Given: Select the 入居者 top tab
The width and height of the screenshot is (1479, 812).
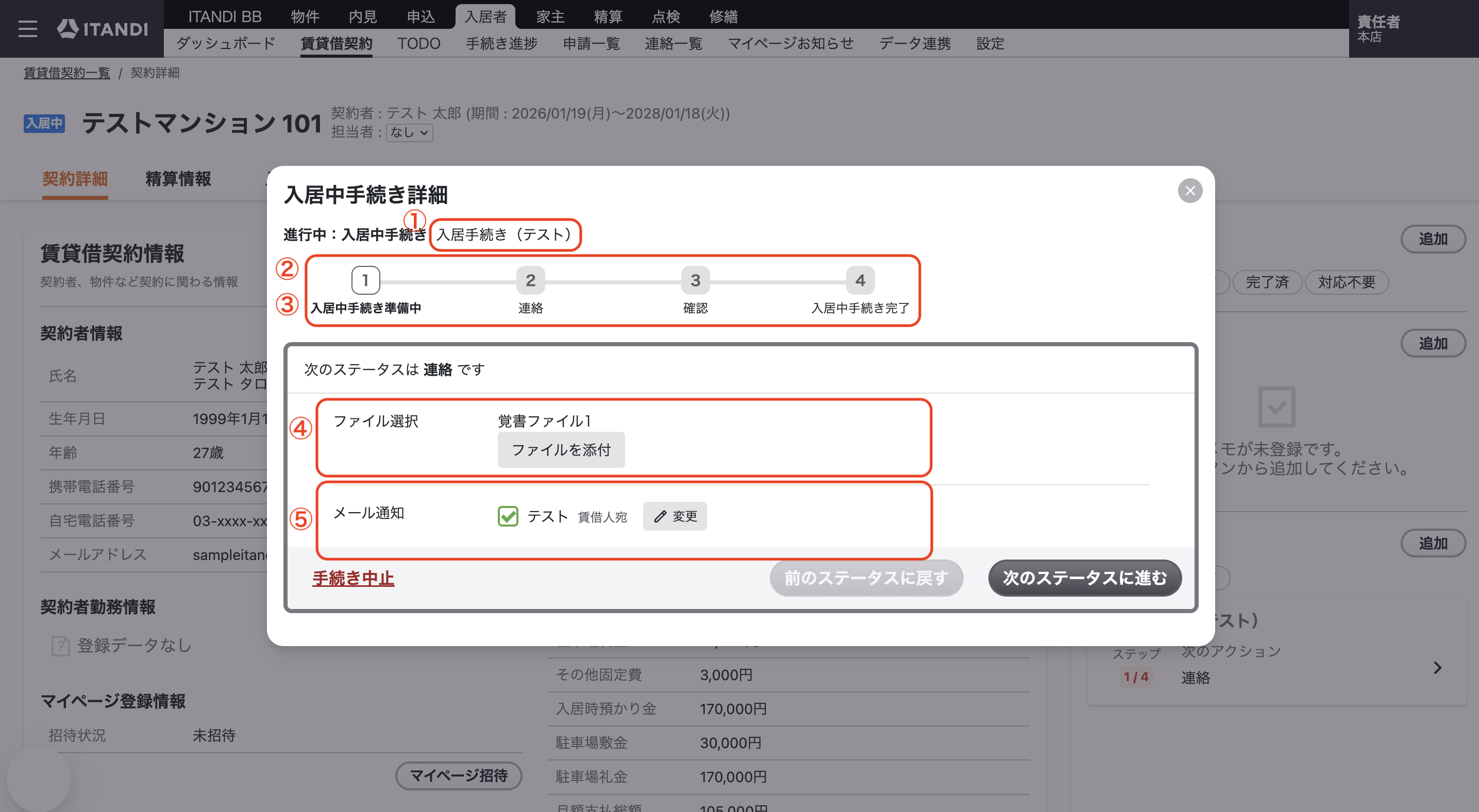Looking at the screenshot, I should 485,16.
